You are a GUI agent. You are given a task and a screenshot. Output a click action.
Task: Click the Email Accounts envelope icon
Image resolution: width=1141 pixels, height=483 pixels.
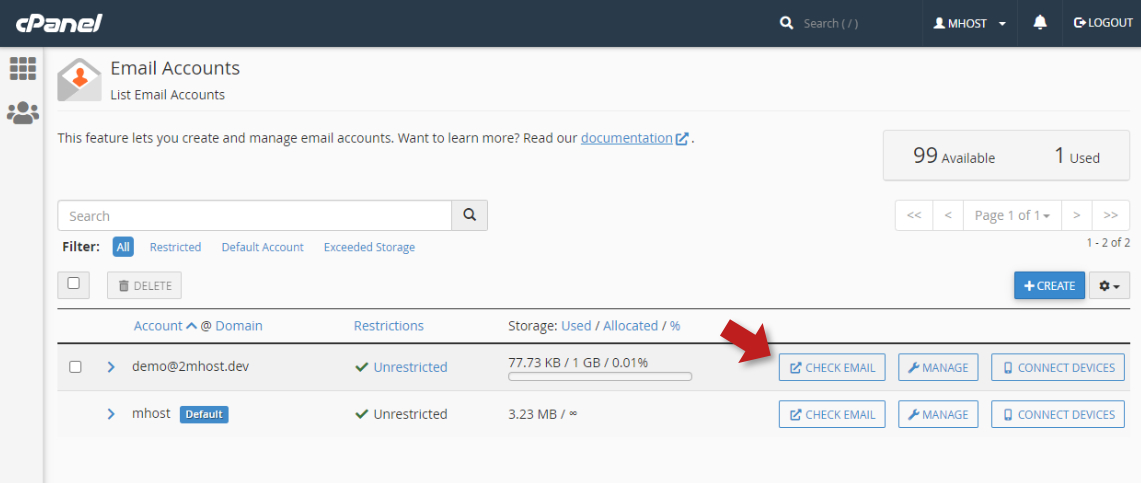pyautogui.click(x=79, y=80)
